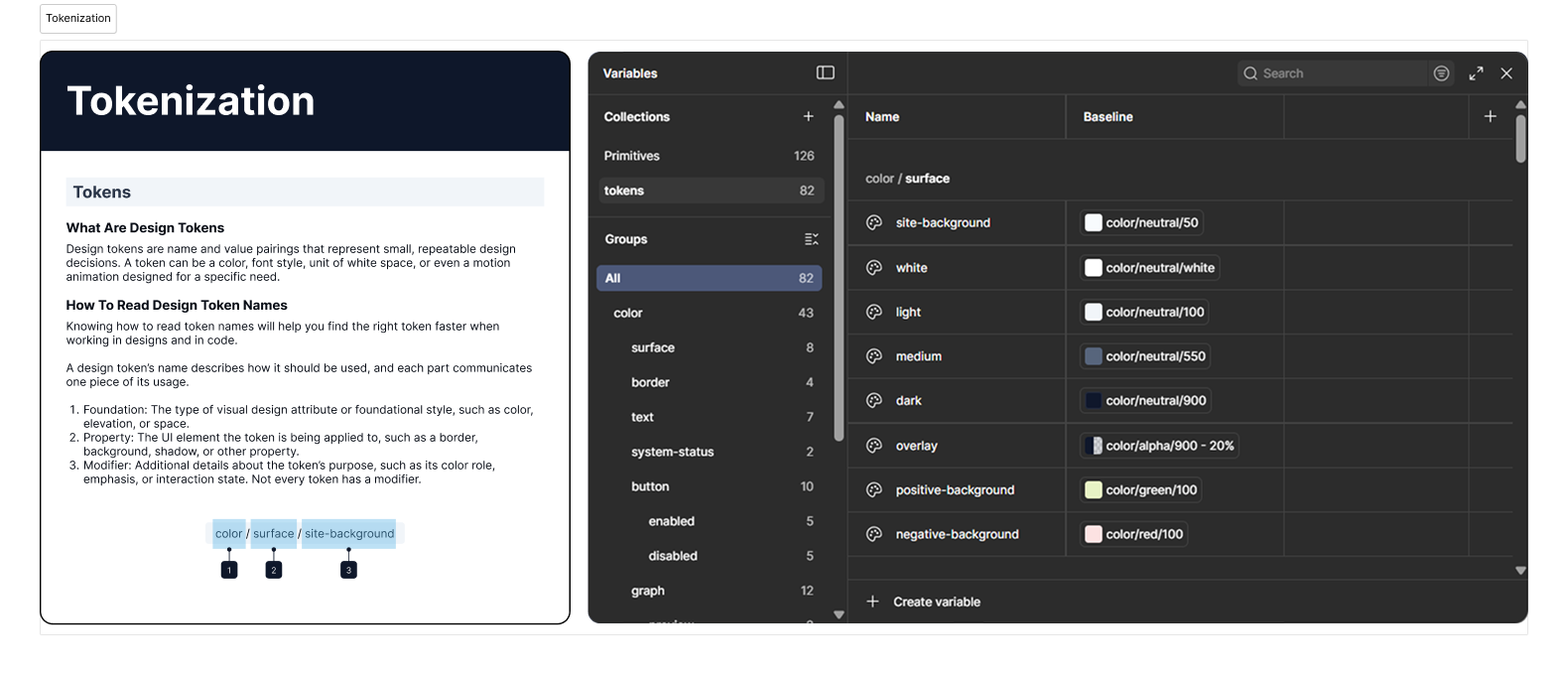Click the color/neutral/550 swatch for medium
Viewport: 1568px width, 675px height.
point(1094,356)
